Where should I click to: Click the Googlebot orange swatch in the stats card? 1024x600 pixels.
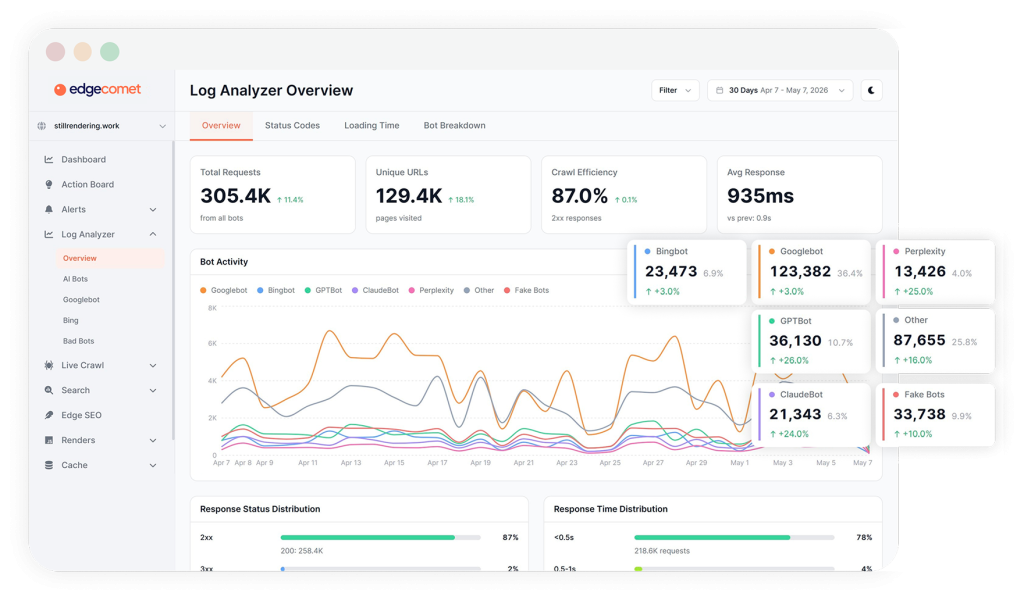[772, 251]
